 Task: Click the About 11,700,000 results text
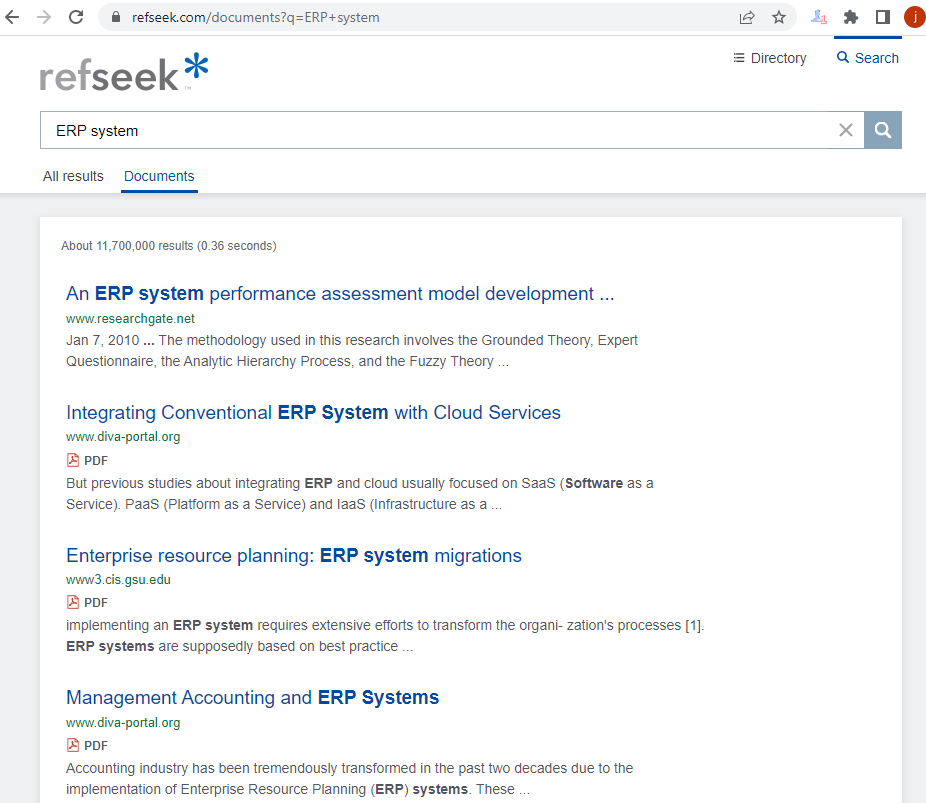coord(168,246)
